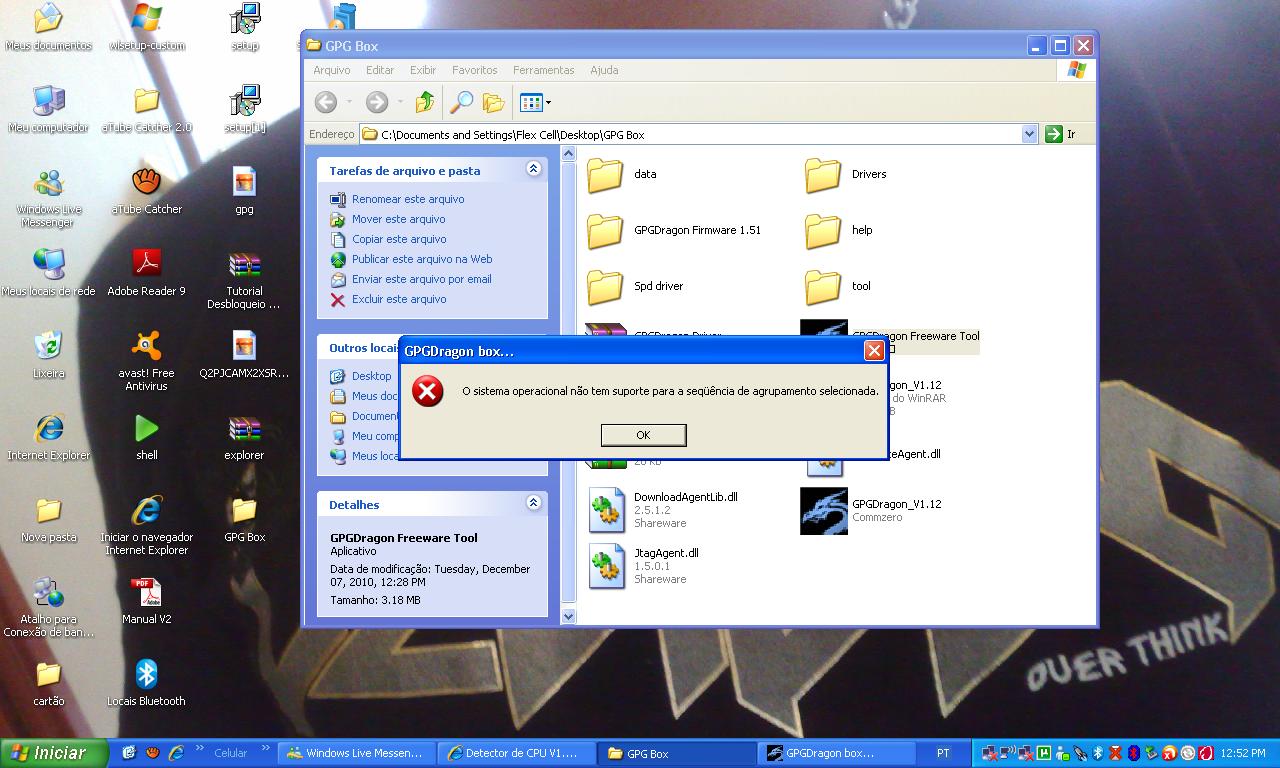Image resolution: width=1280 pixels, height=768 pixels.
Task: Select the explorer archive desktop icon
Action: click(244, 437)
